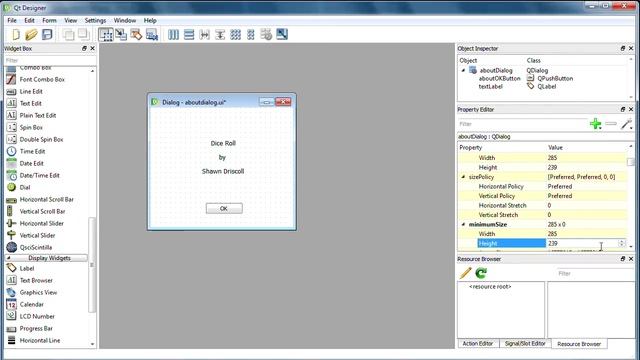This screenshot has width=640, height=360.
Task: Open the Edit menu
Action: click(29, 20)
